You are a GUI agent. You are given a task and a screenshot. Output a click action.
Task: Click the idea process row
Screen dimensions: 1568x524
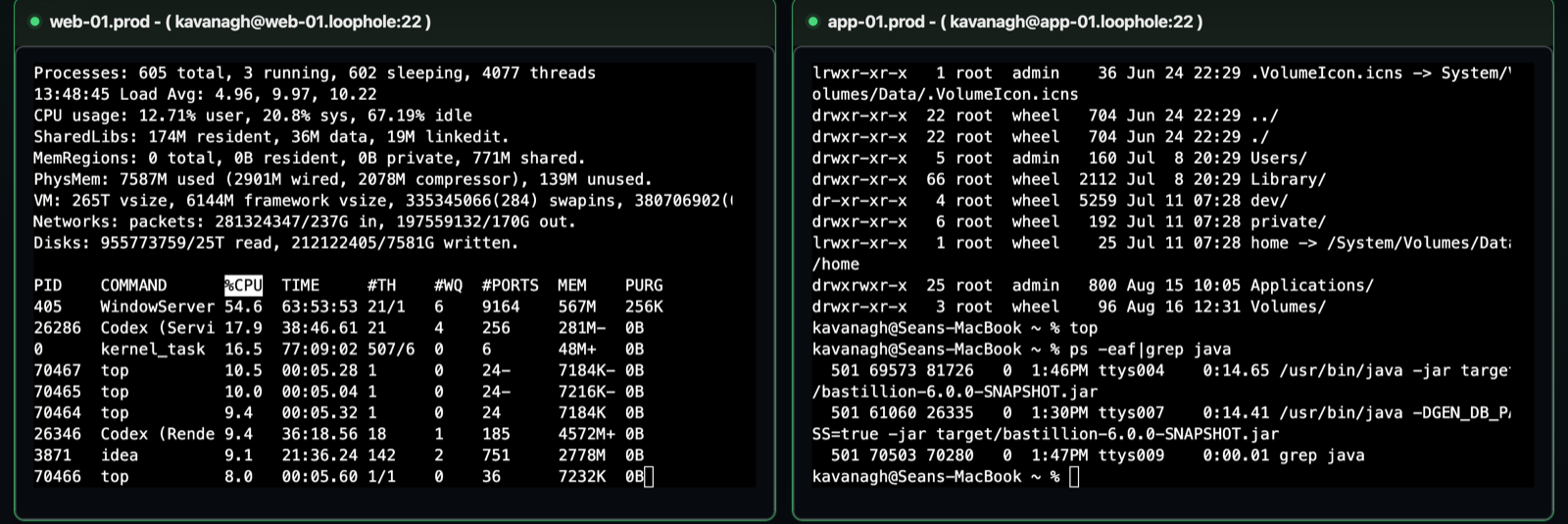[x=339, y=454]
